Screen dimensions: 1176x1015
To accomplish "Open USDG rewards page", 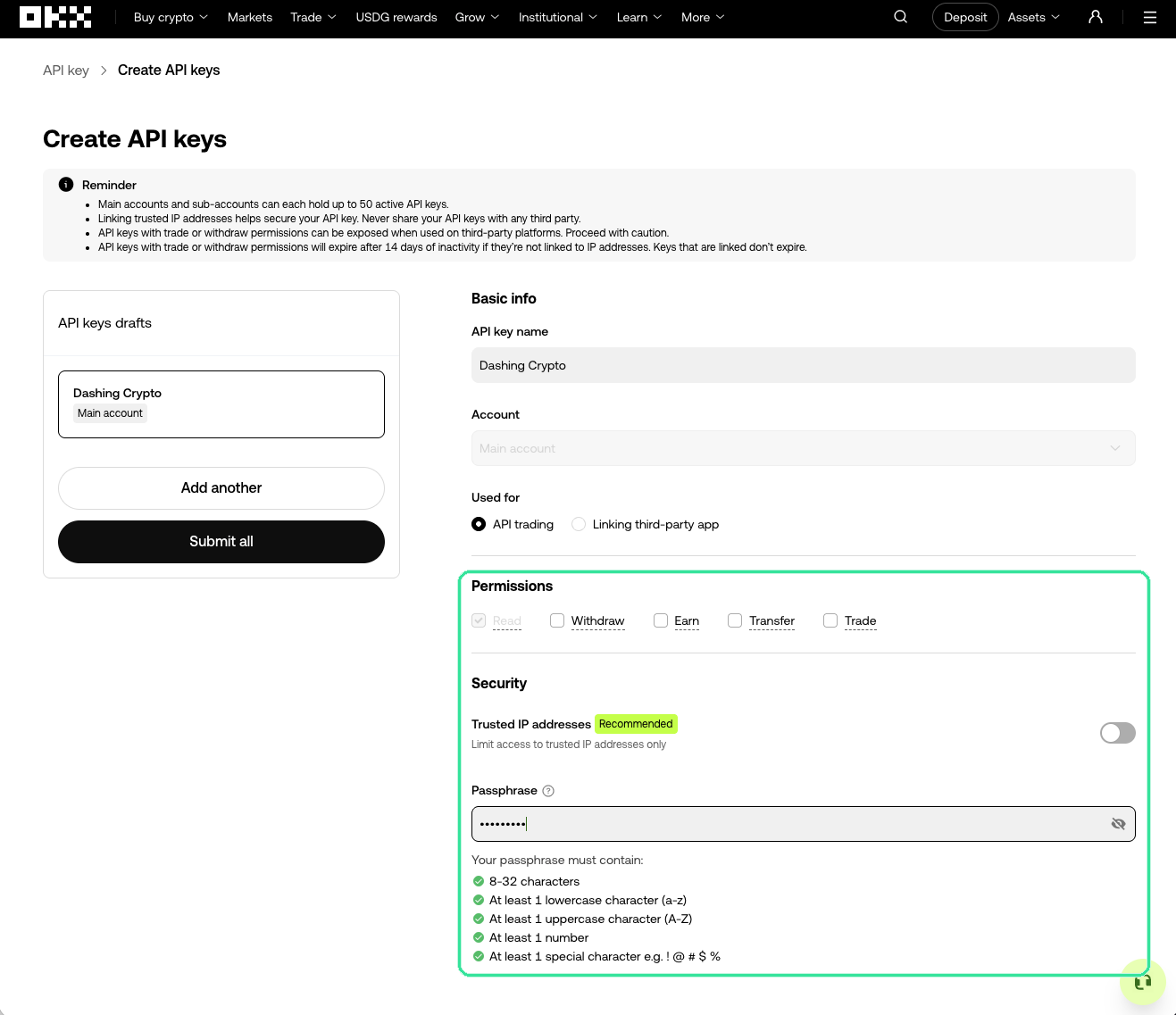I will pyautogui.click(x=396, y=17).
